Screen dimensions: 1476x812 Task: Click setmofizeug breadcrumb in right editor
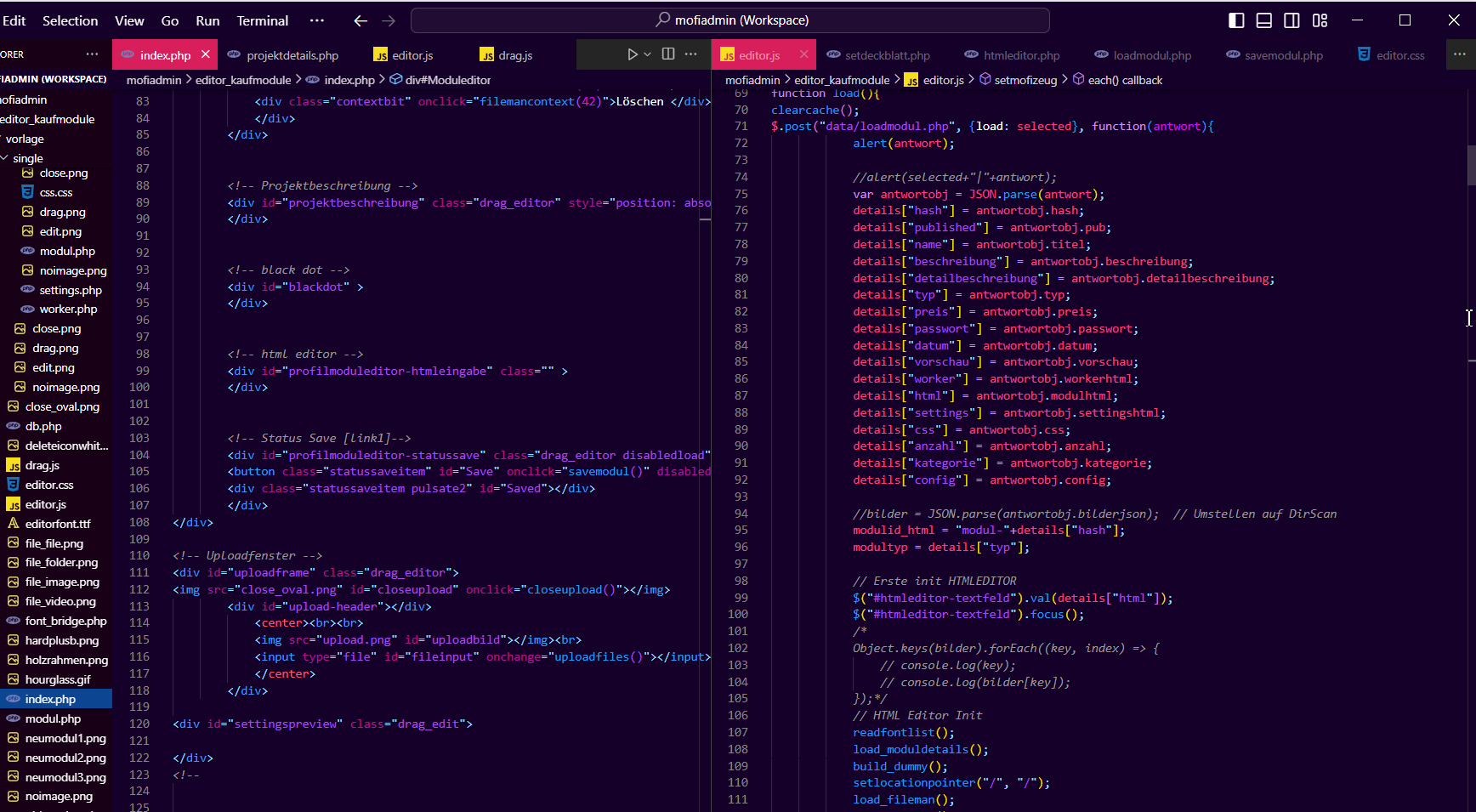[x=1025, y=80]
